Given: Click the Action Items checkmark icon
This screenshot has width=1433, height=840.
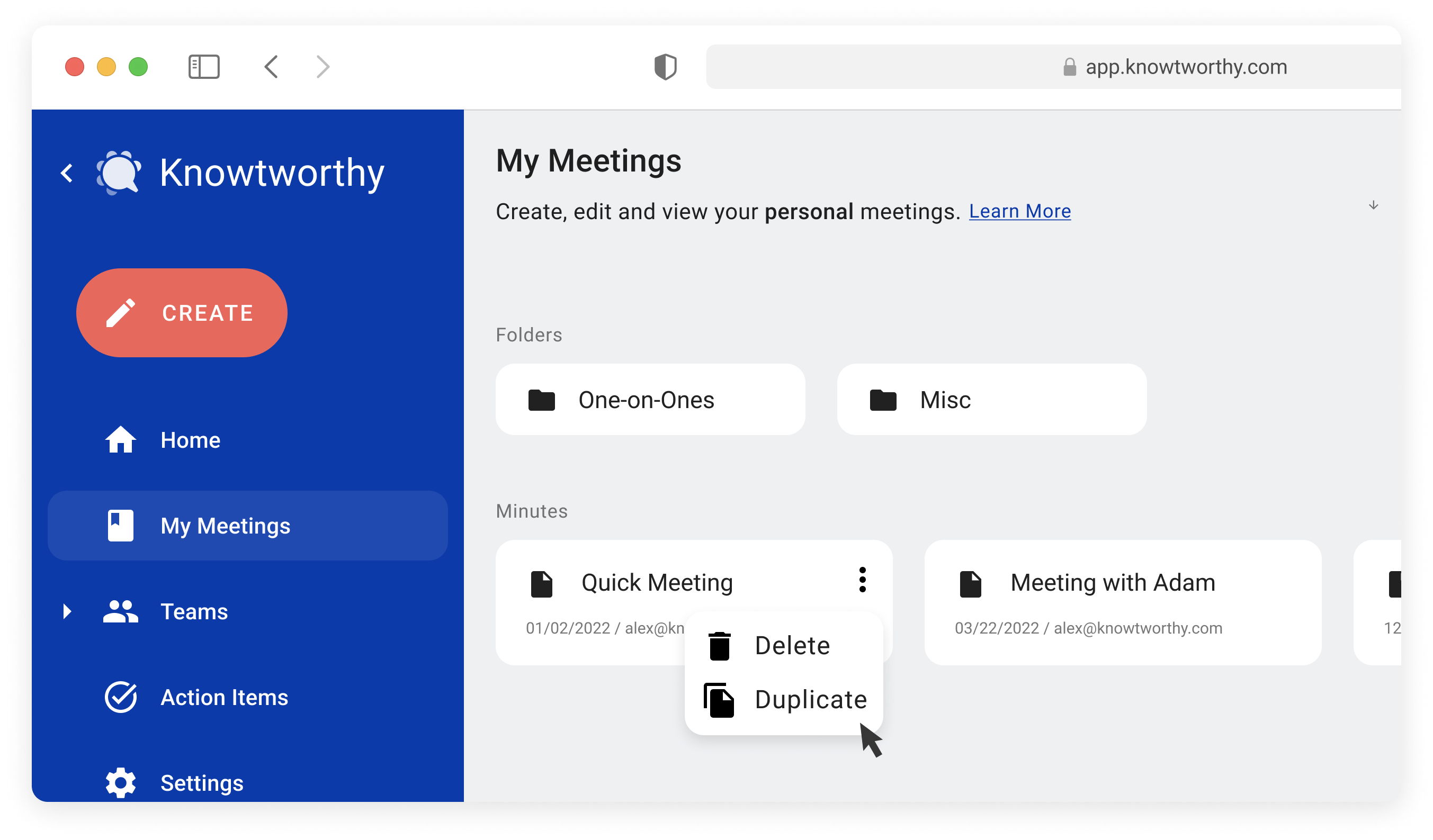Looking at the screenshot, I should [121, 697].
